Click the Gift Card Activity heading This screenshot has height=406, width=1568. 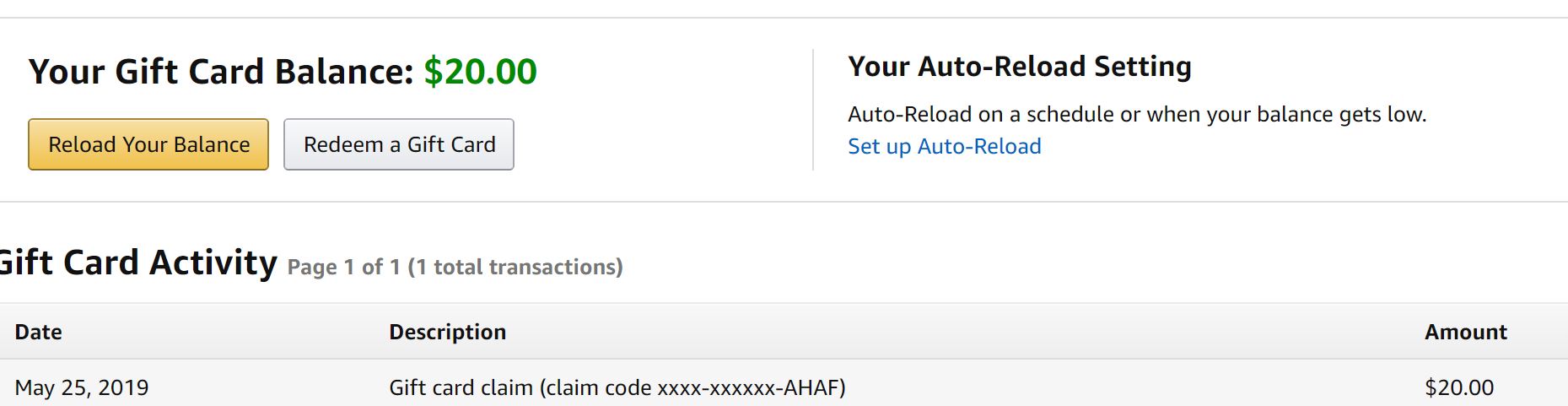[138, 263]
